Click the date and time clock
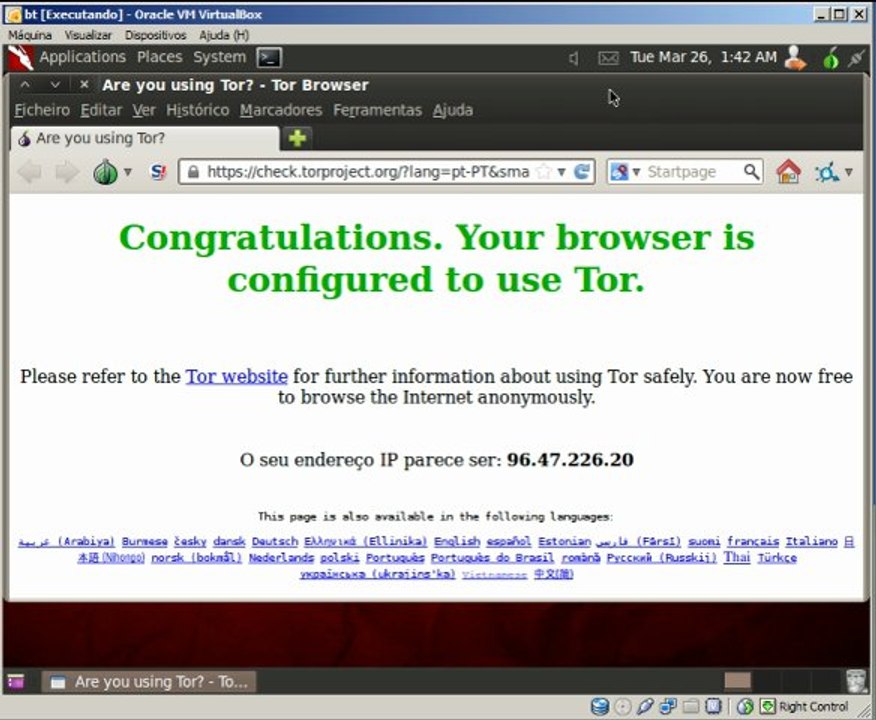 click(703, 57)
